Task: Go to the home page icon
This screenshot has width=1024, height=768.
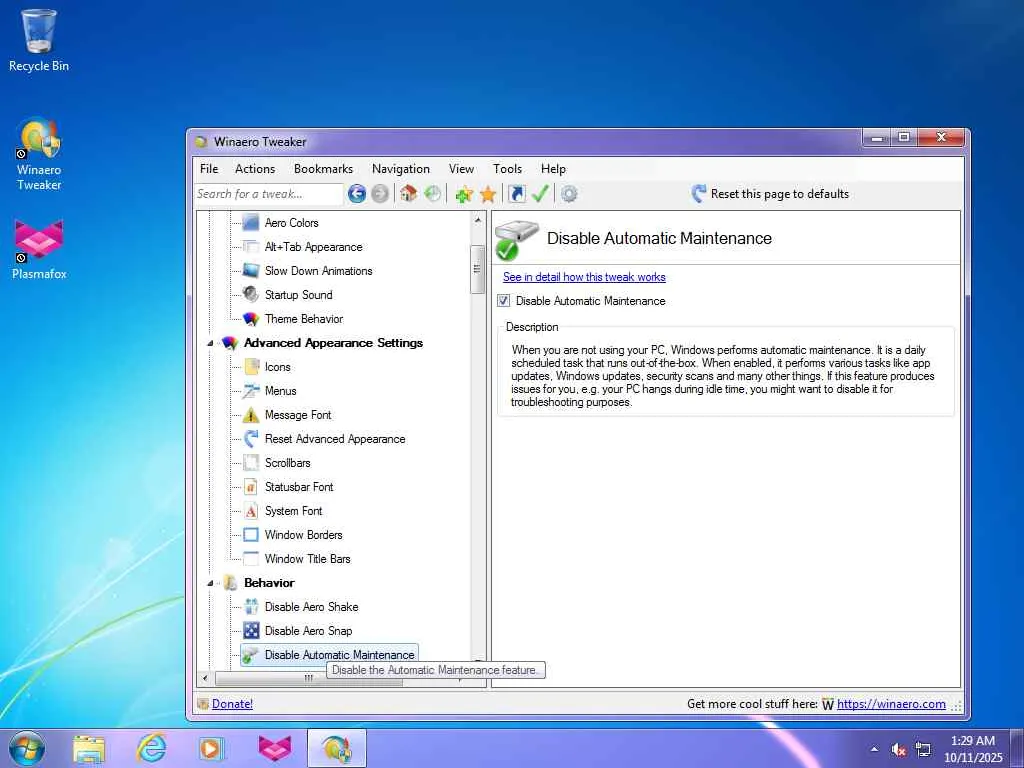Action: point(409,193)
